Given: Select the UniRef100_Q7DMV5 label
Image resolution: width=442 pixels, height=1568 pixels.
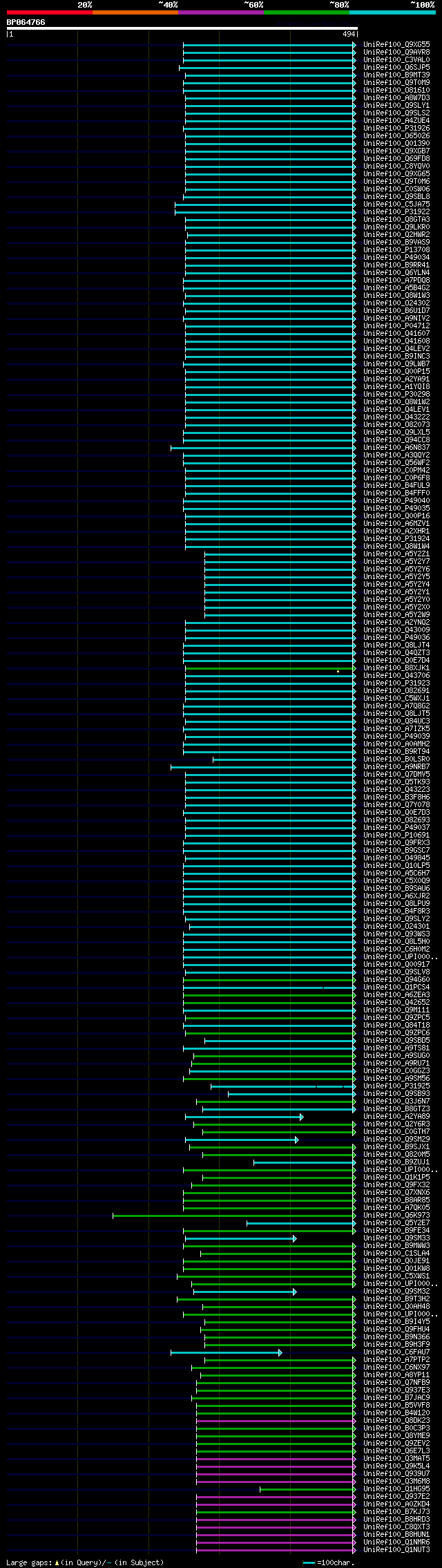Looking at the screenshot, I should (x=396, y=774).
